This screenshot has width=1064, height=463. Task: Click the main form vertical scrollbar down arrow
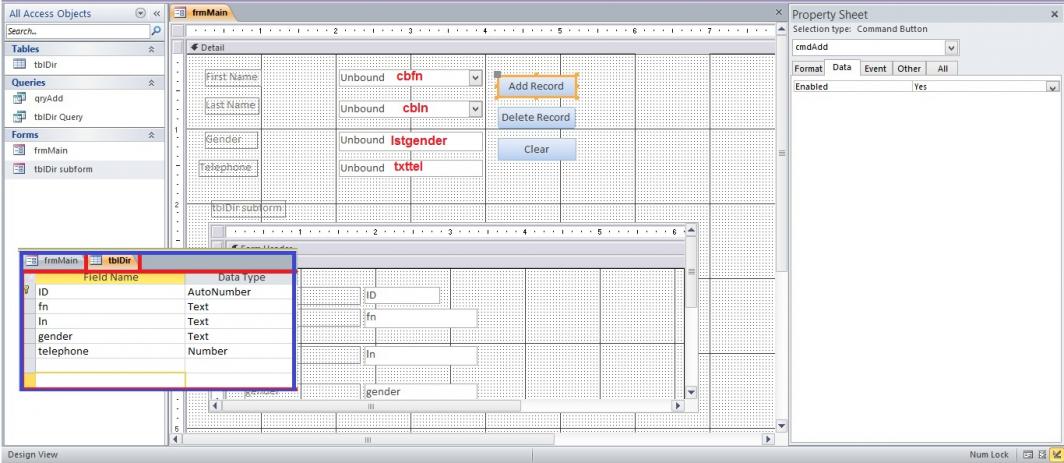[x=781, y=426]
